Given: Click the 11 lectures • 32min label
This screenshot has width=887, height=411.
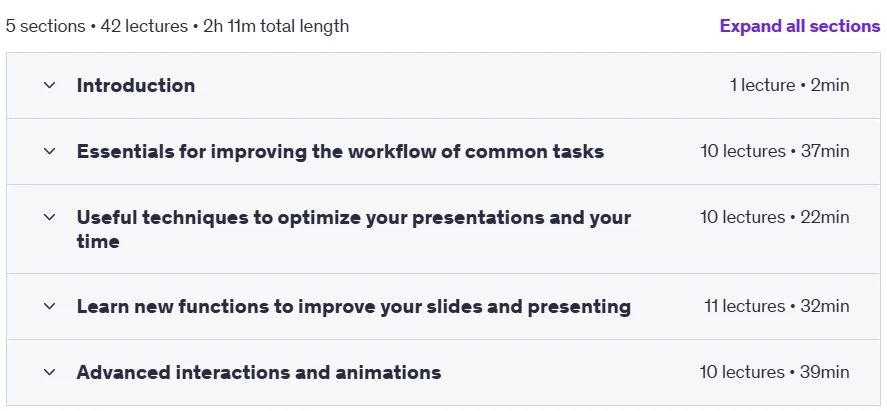Looking at the screenshot, I should (777, 306).
